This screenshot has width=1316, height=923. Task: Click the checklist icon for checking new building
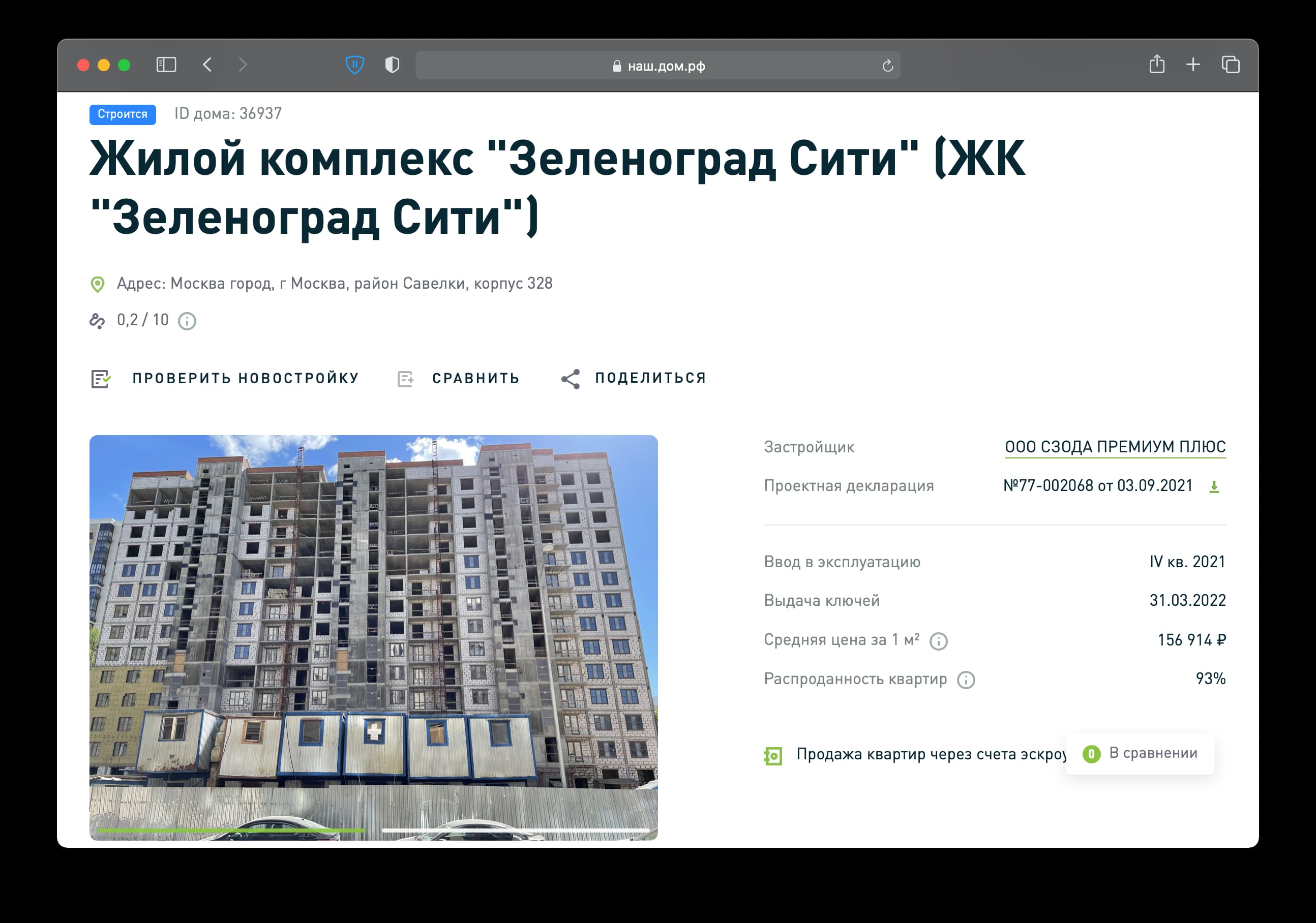[x=101, y=379]
